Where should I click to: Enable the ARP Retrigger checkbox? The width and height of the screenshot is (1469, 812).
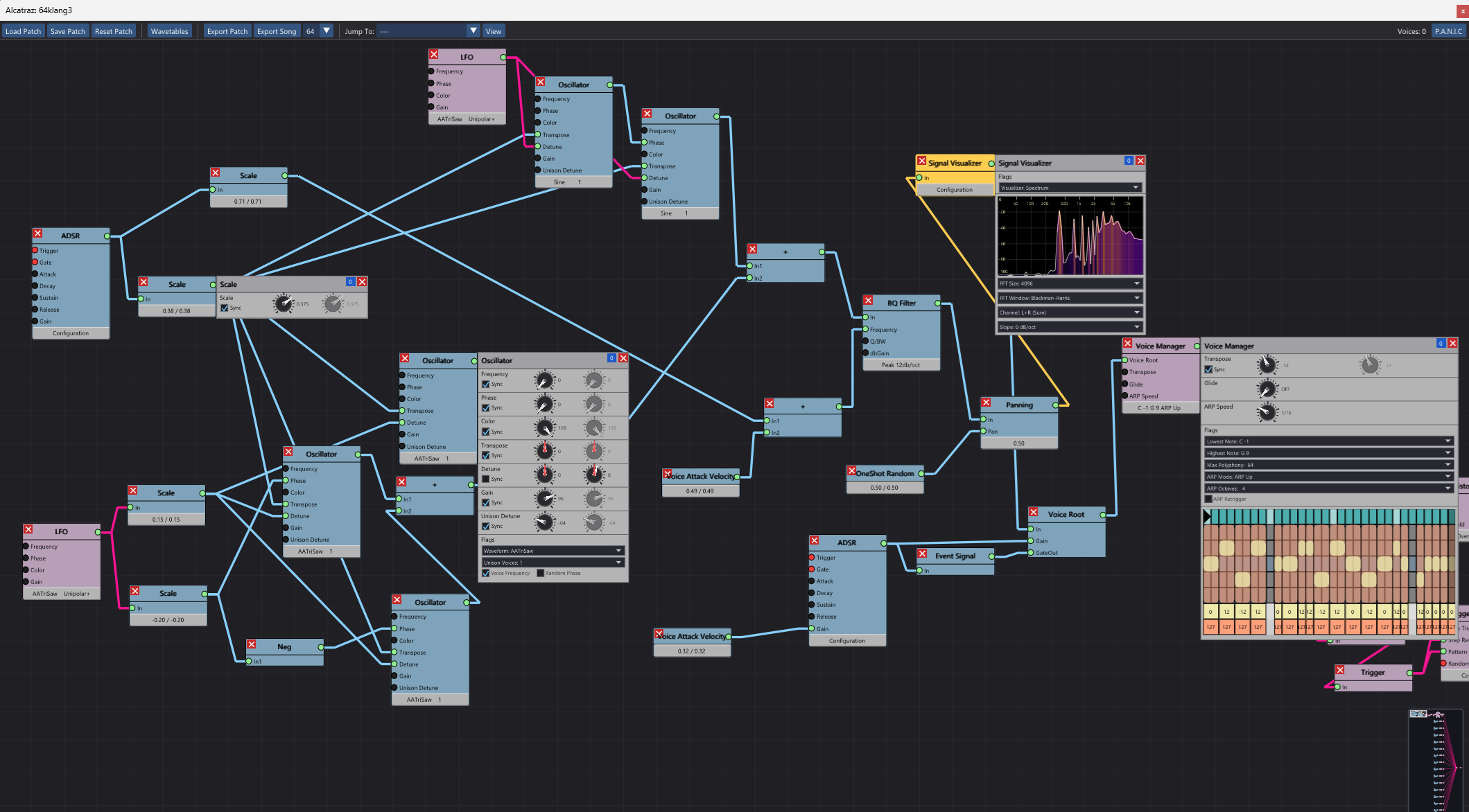tap(1208, 500)
